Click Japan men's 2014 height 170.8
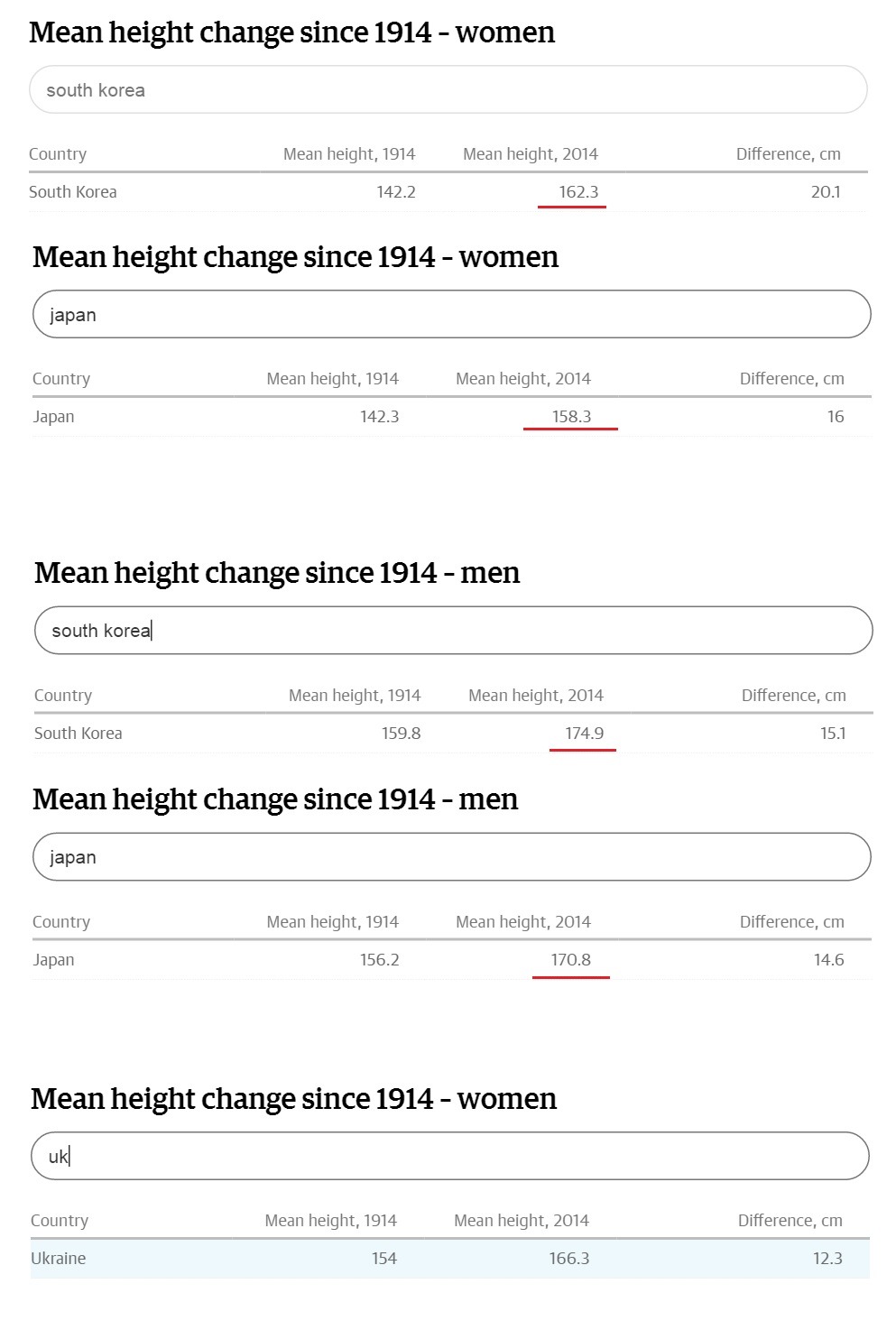Viewport: 896px width, 1339px height. point(571,959)
